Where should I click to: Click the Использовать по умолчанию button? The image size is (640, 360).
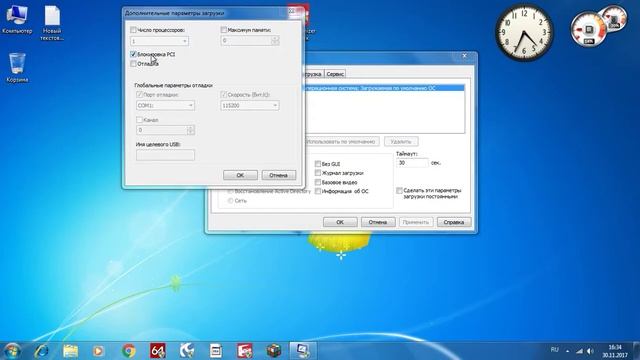(x=341, y=142)
